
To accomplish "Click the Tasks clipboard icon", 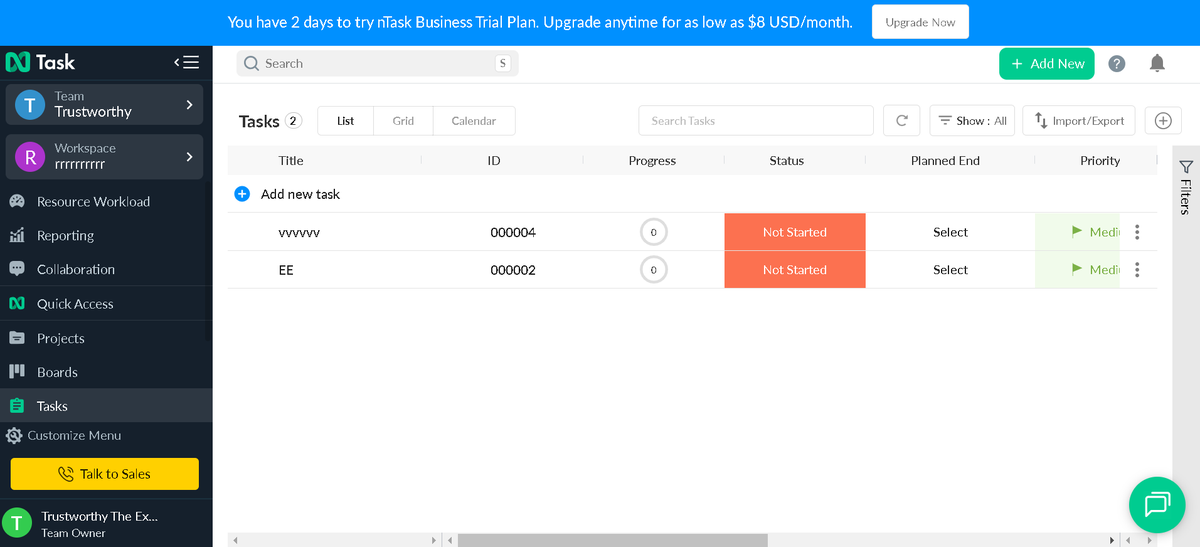I will [17, 406].
